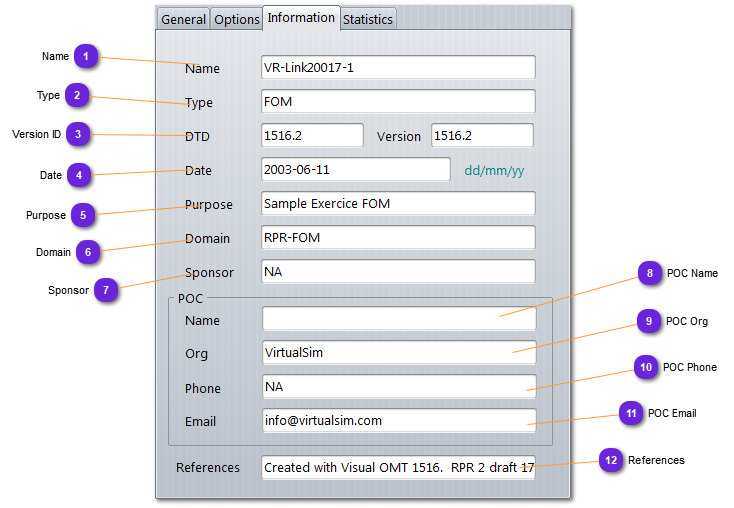Click callout badge 12 beside References
Screen dimensions: 734x508
(x=611, y=461)
